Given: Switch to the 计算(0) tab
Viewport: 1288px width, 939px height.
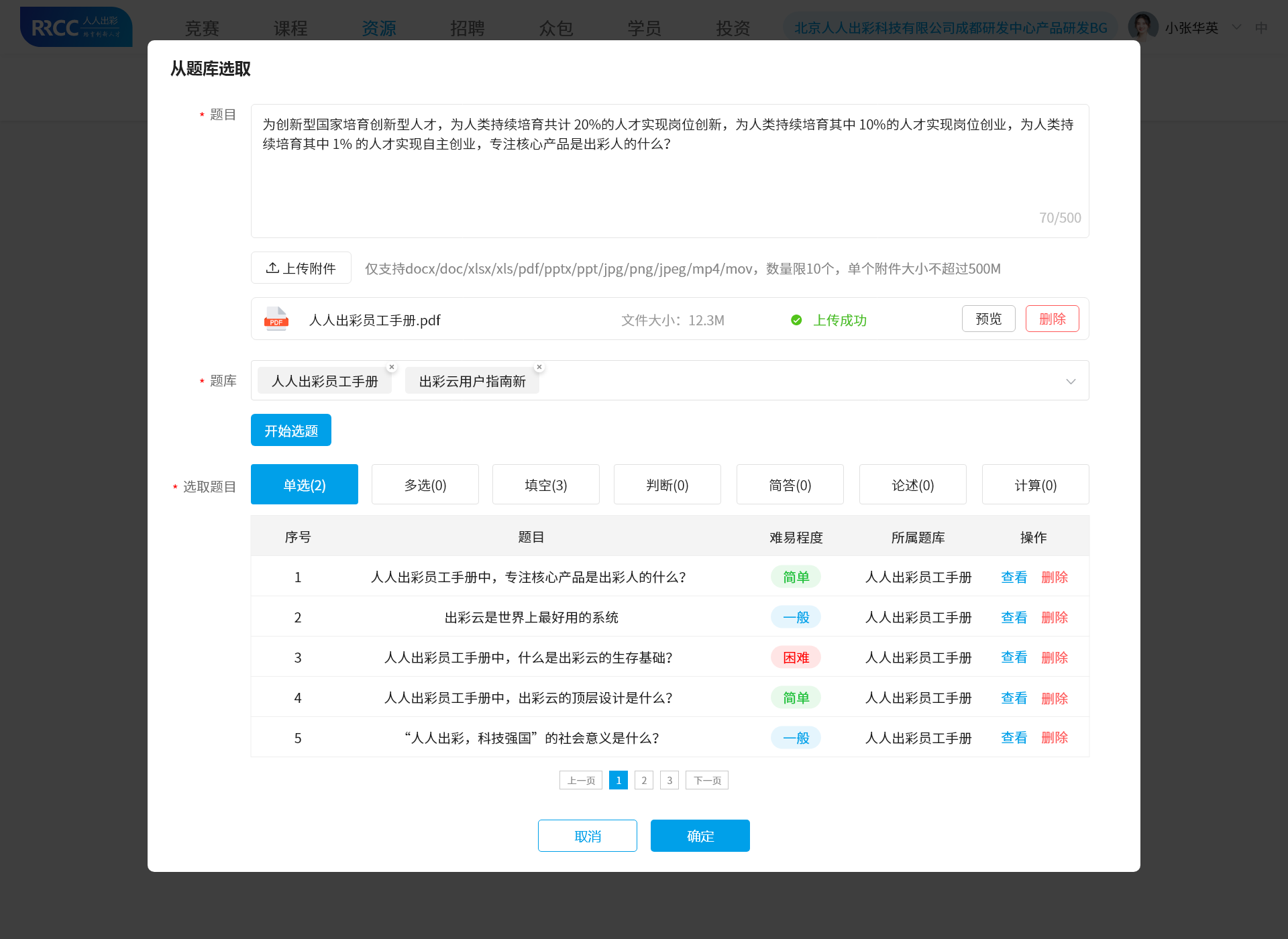Looking at the screenshot, I should (1036, 484).
